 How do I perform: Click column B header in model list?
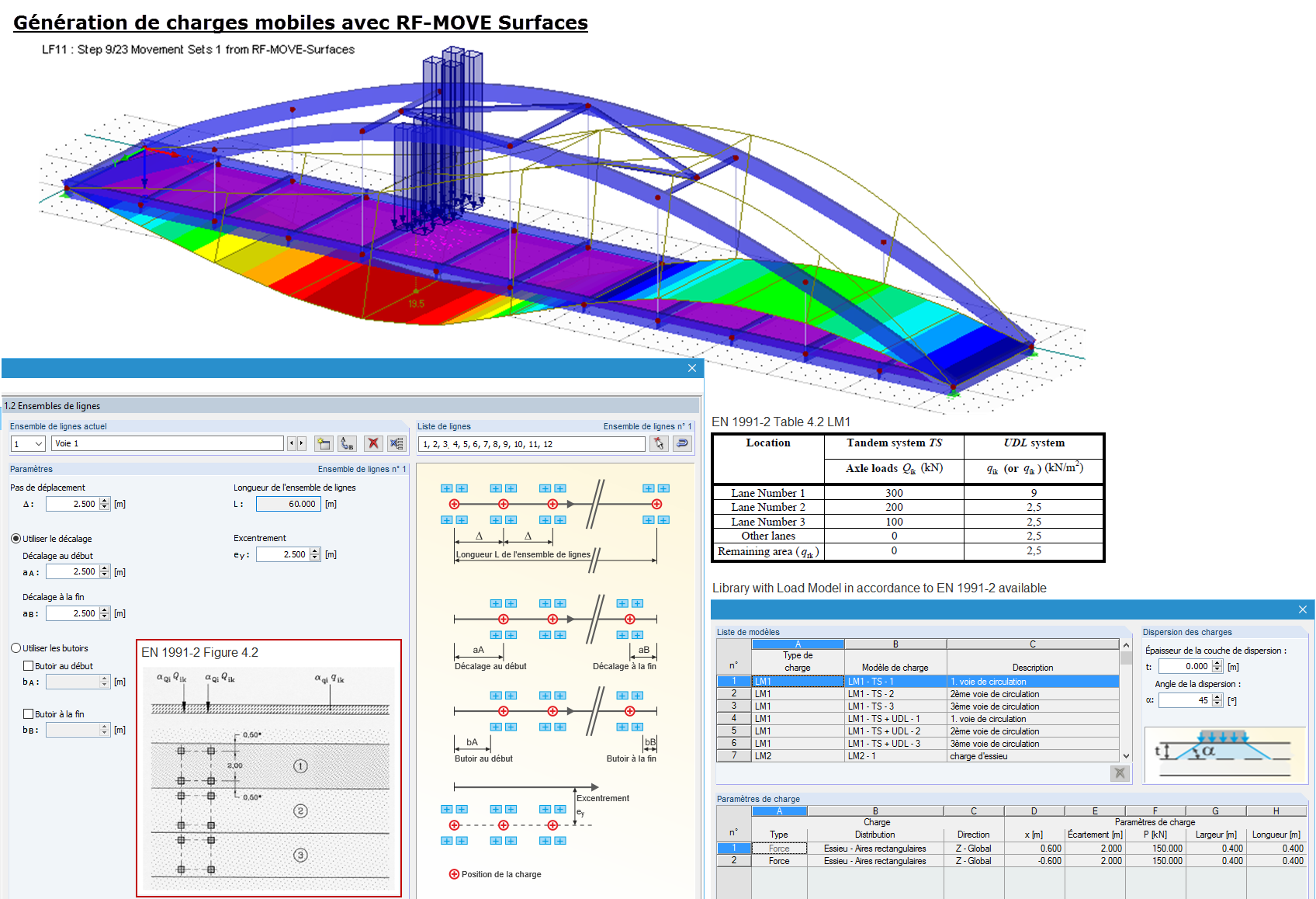point(895,644)
